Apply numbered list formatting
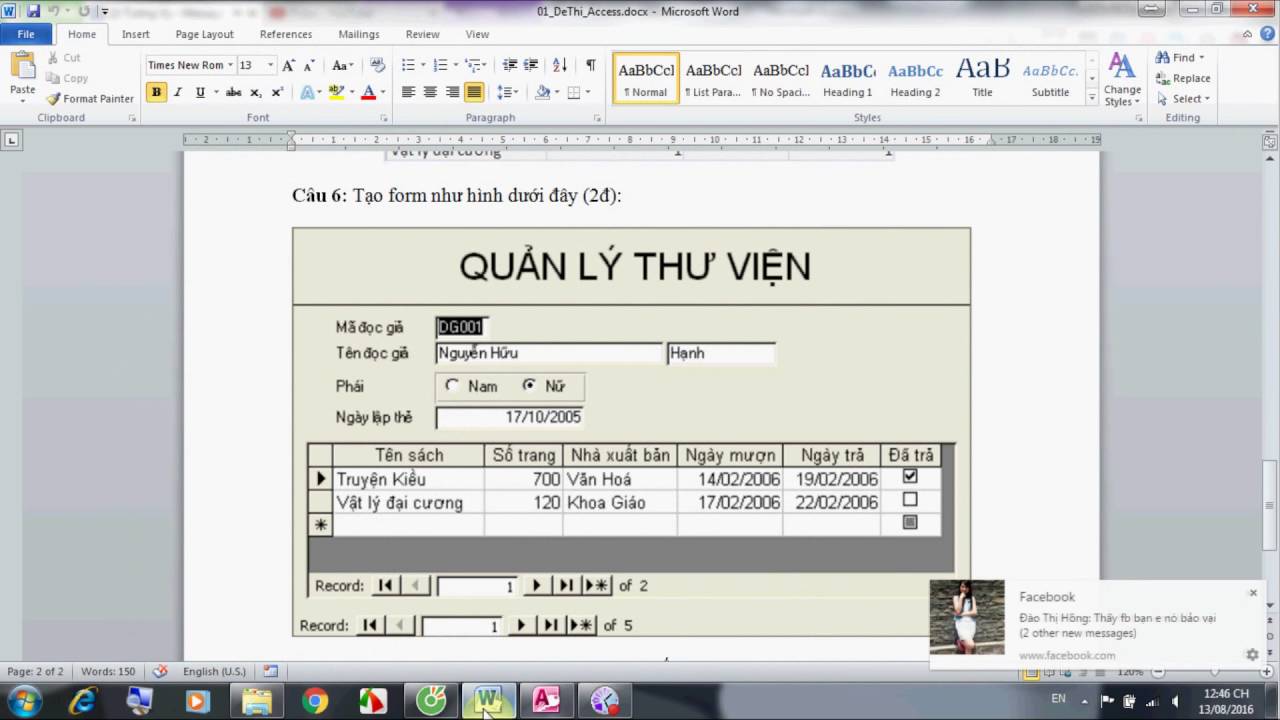1280x720 pixels. click(443, 65)
